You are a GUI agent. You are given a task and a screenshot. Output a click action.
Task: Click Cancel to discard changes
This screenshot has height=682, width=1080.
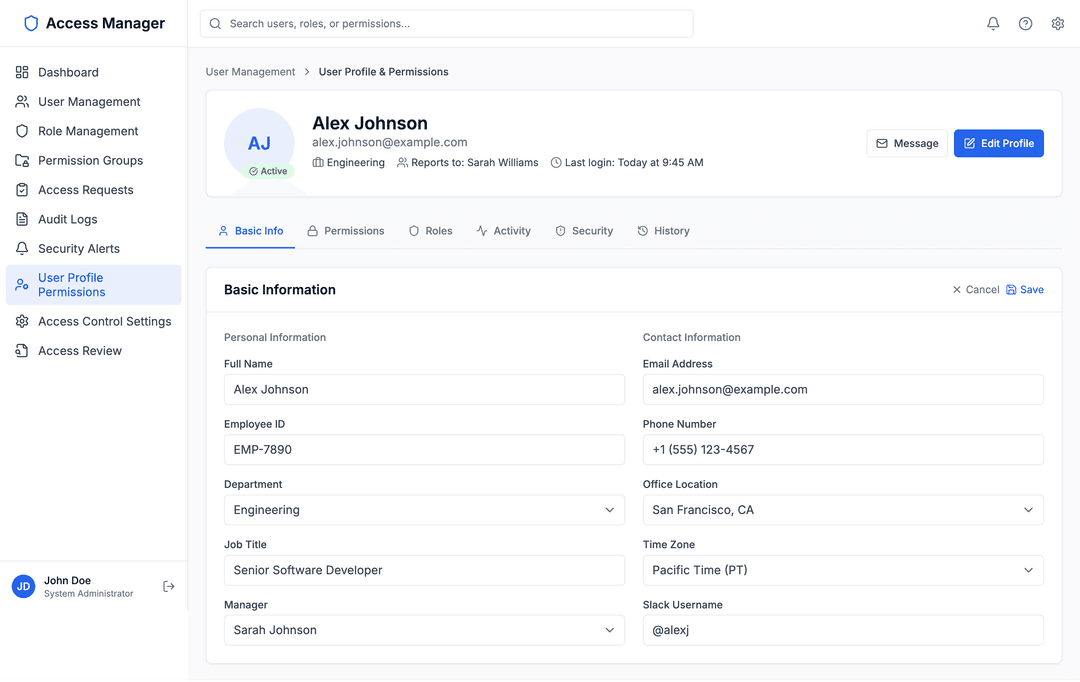click(975, 289)
